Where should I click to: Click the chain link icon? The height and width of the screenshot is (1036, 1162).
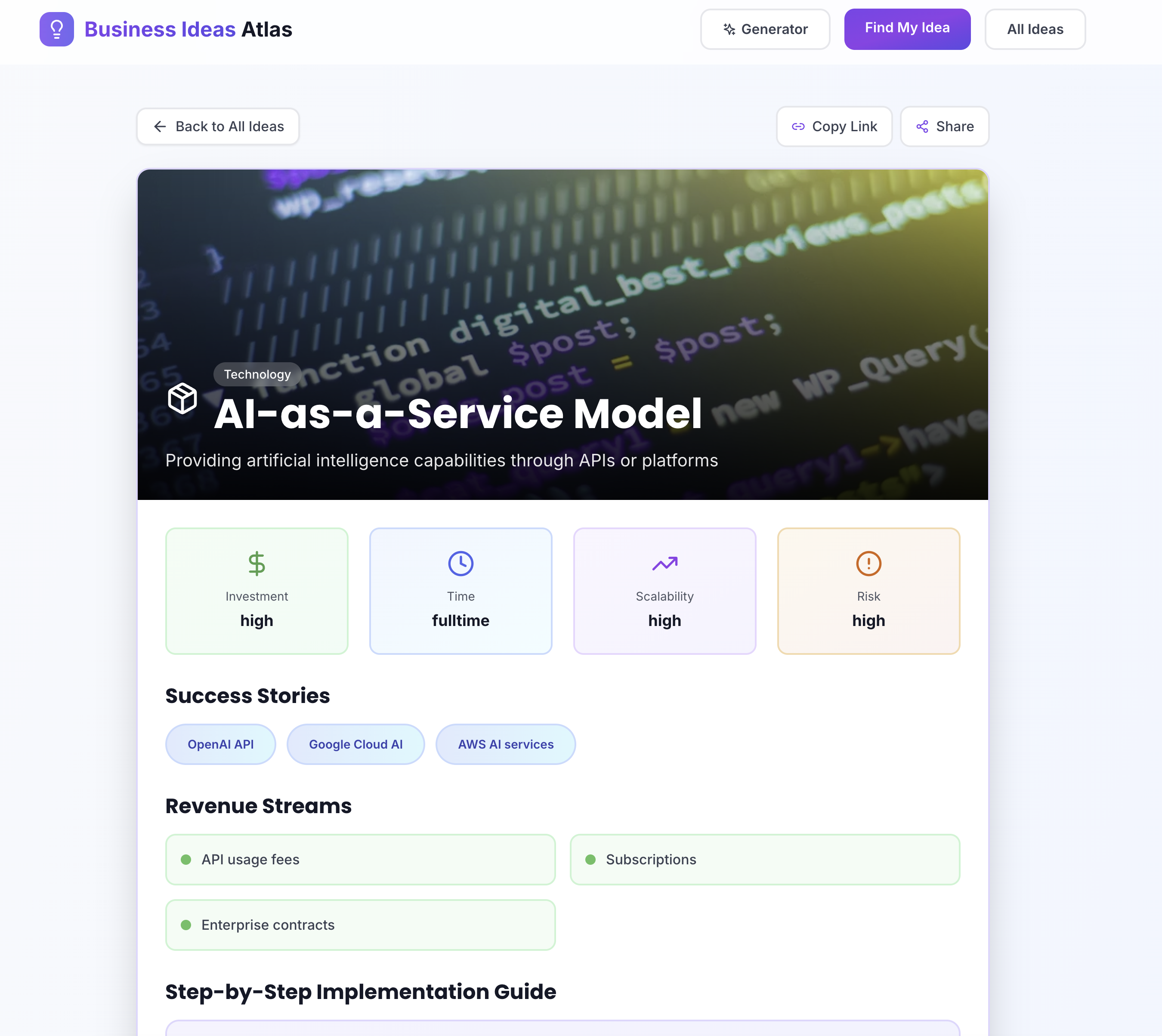pos(798,126)
